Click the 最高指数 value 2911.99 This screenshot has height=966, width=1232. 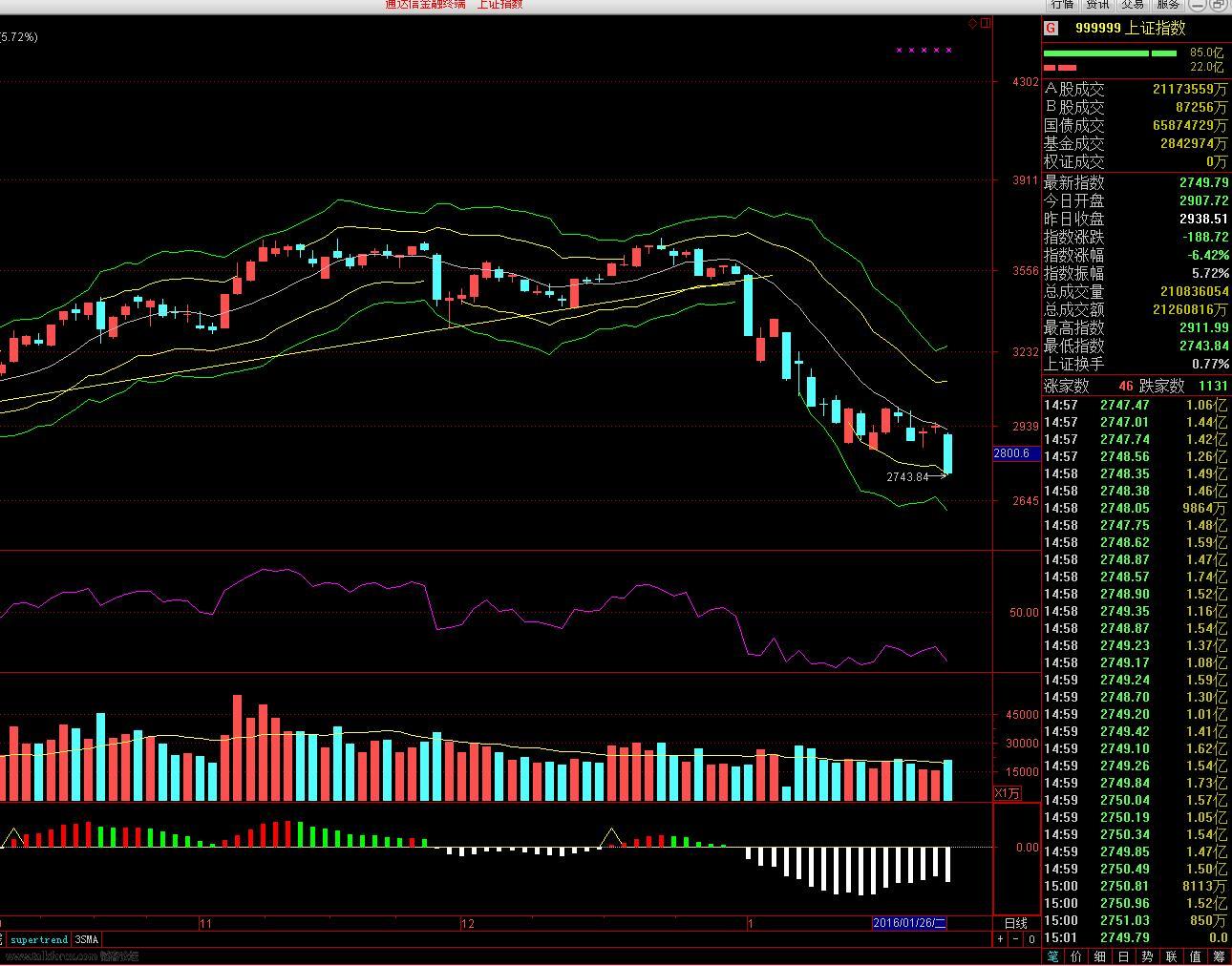[x=1203, y=327]
